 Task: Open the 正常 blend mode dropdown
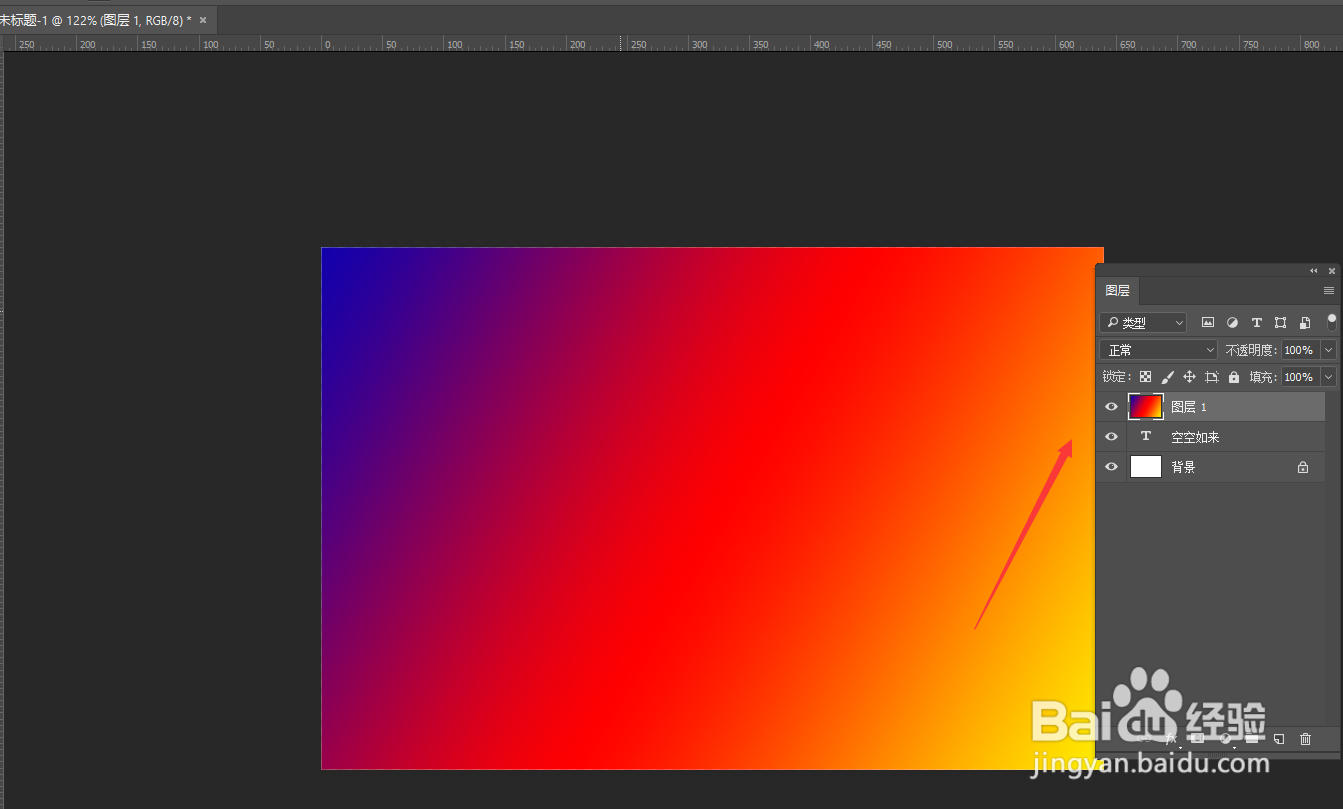pyautogui.click(x=1159, y=350)
